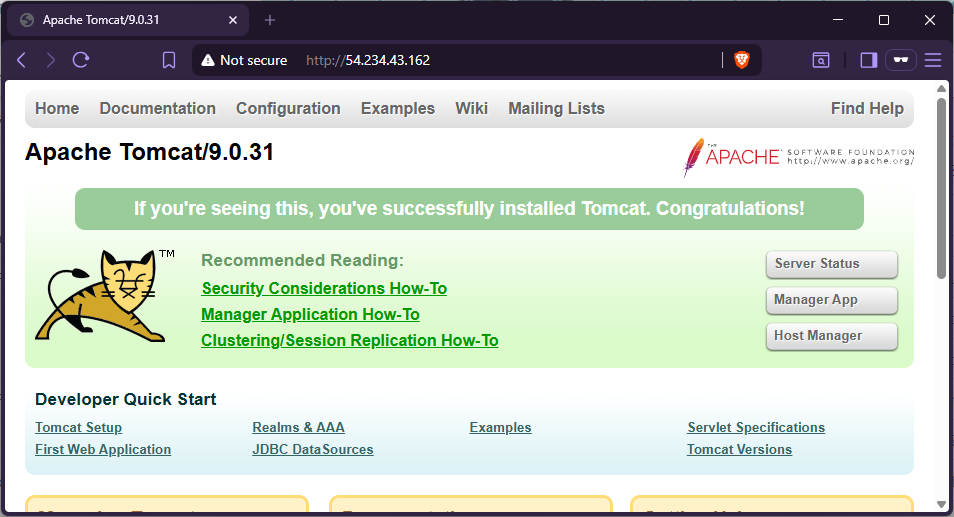Open the Not secure site warning
The image size is (954, 517).
pos(245,60)
